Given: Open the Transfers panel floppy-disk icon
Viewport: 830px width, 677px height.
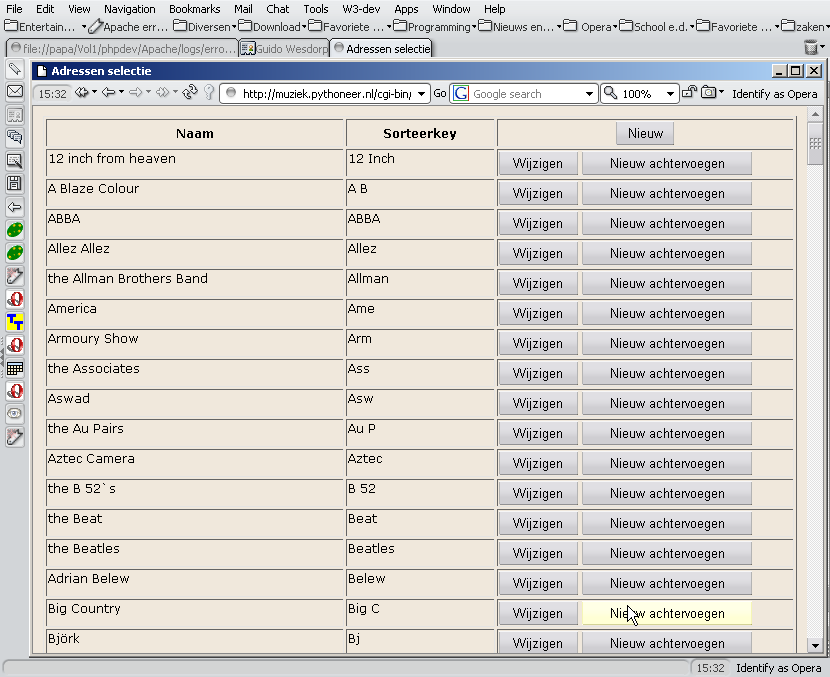Looking at the screenshot, I should (14, 184).
